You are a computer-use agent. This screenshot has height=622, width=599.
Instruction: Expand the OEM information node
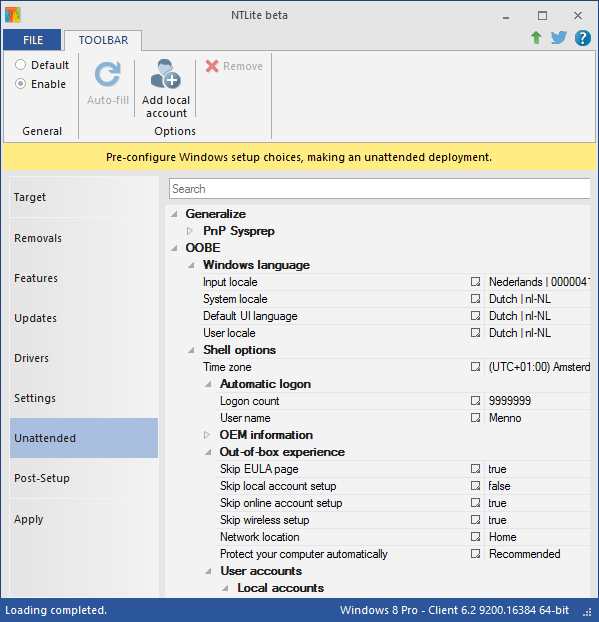click(207, 435)
